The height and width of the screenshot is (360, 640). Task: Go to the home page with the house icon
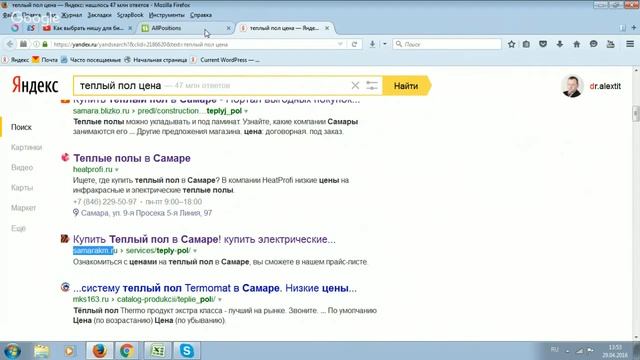coord(576,44)
